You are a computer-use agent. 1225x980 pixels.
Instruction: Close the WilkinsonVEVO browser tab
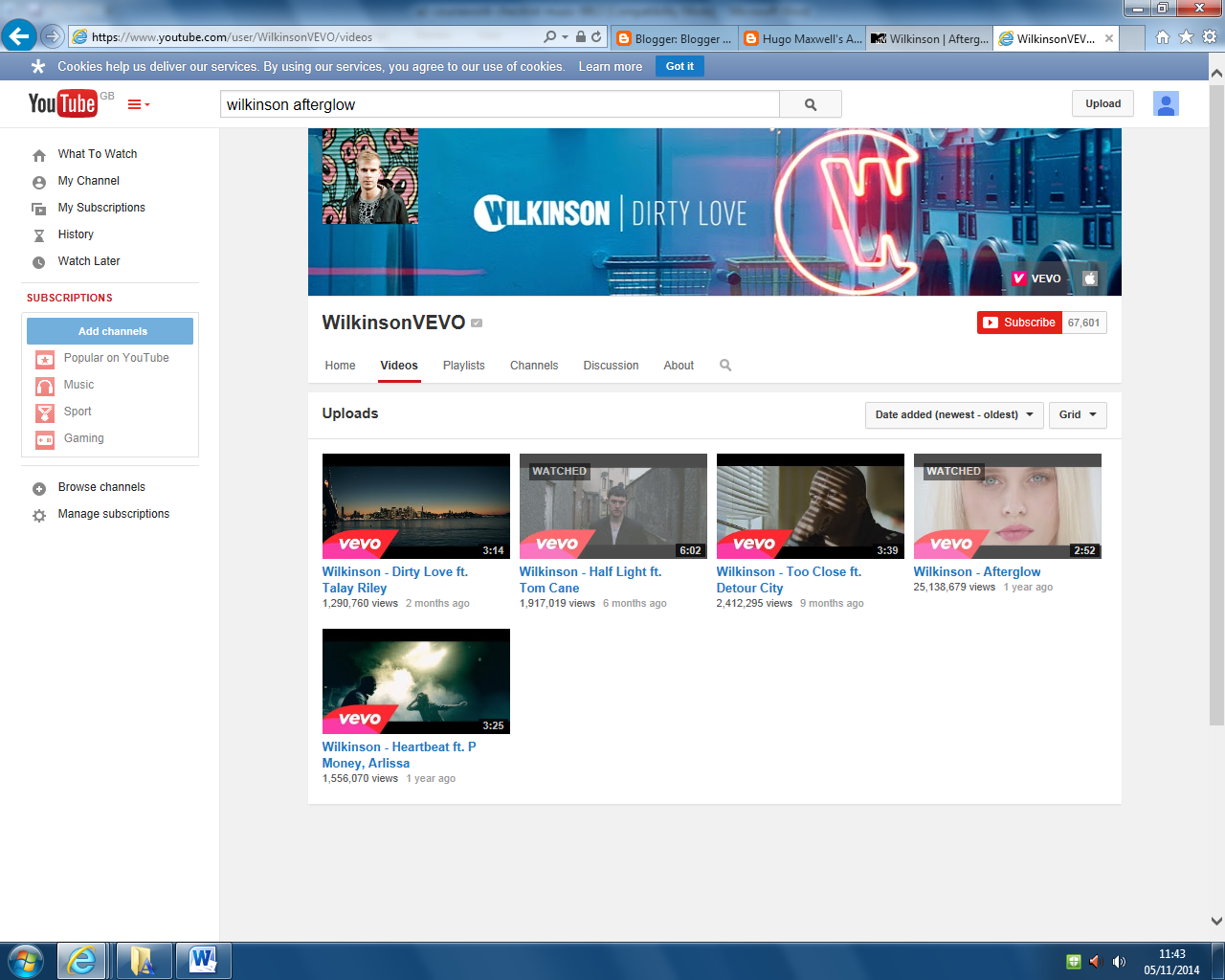(1109, 38)
